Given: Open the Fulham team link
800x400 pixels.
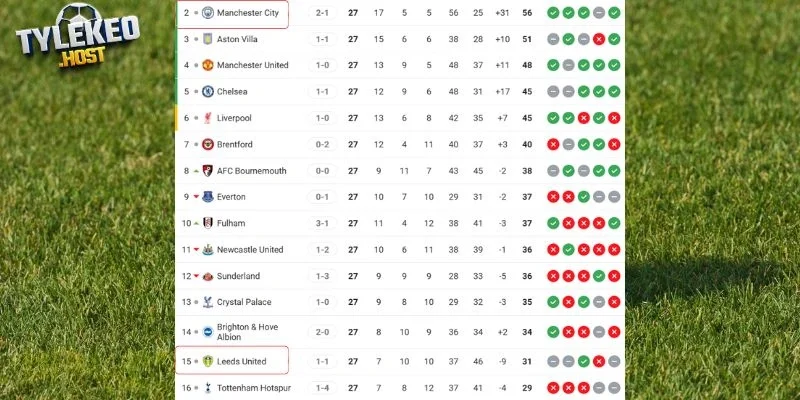Looking at the screenshot, I should point(231,223).
